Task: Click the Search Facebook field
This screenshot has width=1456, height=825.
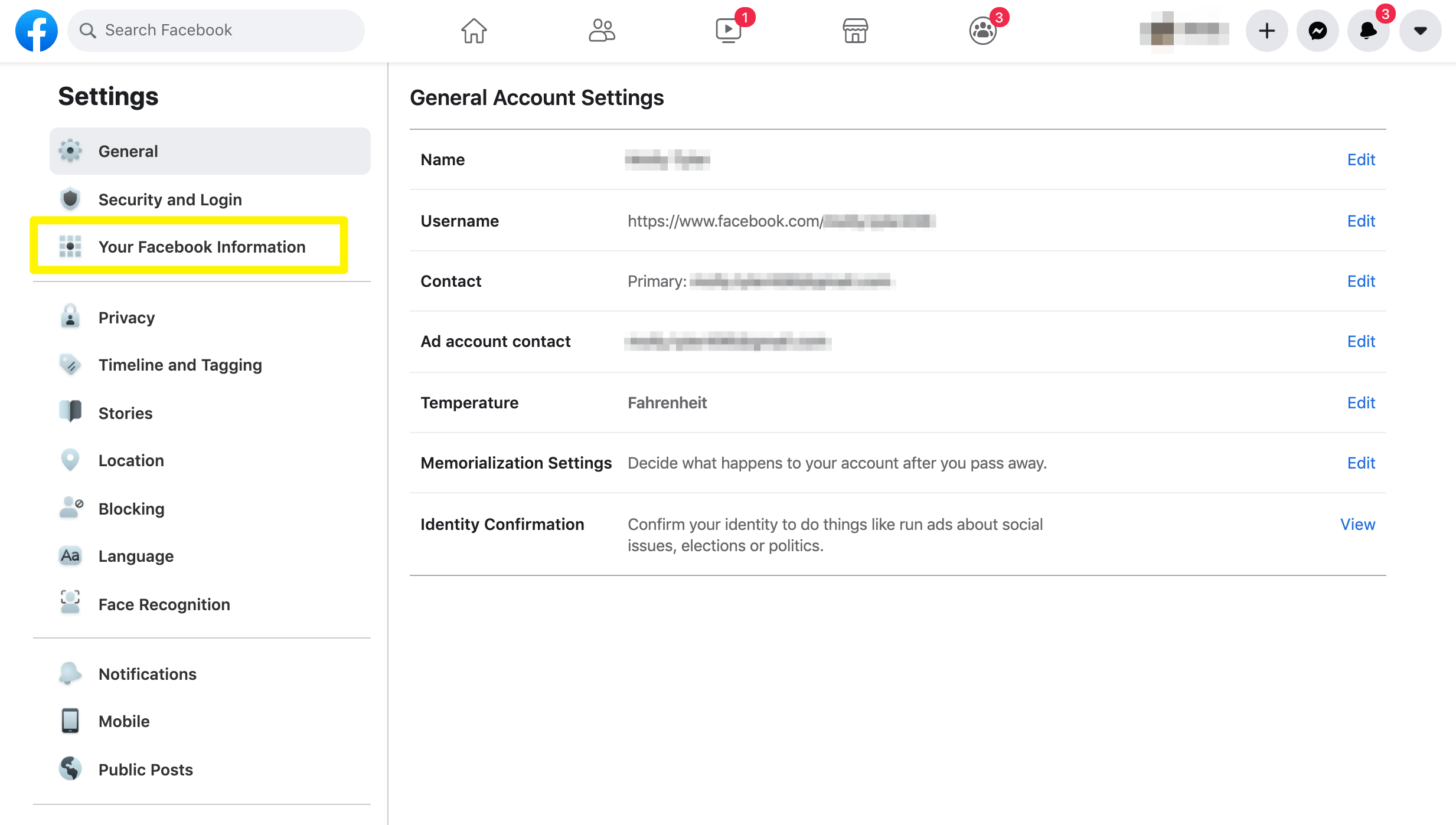Action: point(215,30)
